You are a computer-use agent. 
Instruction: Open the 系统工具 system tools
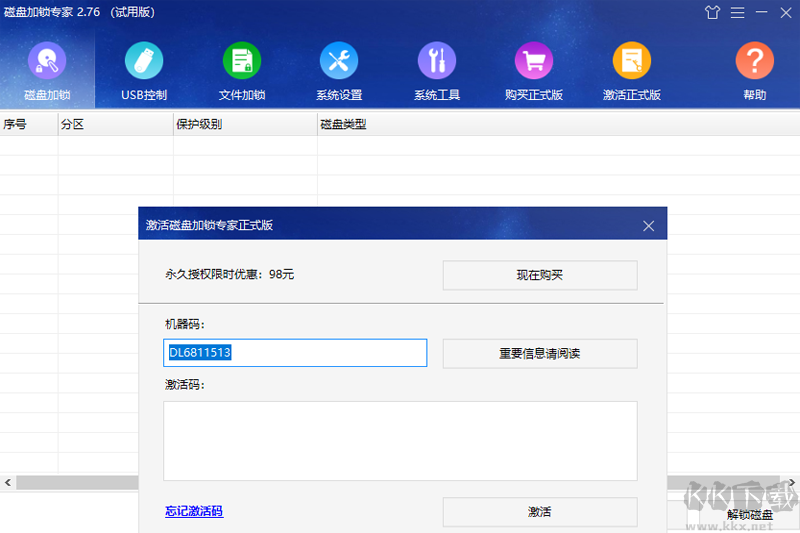pyautogui.click(x=437, y=62)
